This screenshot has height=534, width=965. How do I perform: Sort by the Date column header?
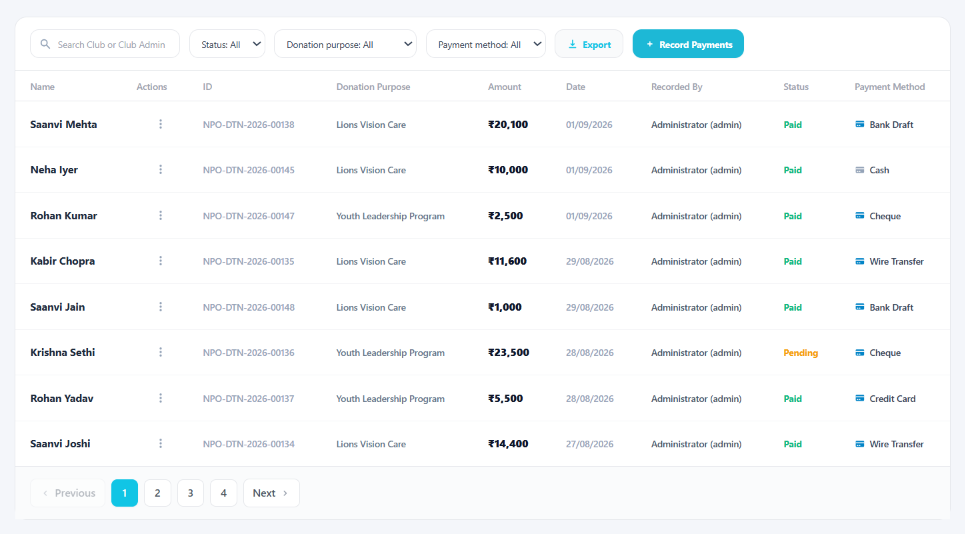tap(575, 87)
